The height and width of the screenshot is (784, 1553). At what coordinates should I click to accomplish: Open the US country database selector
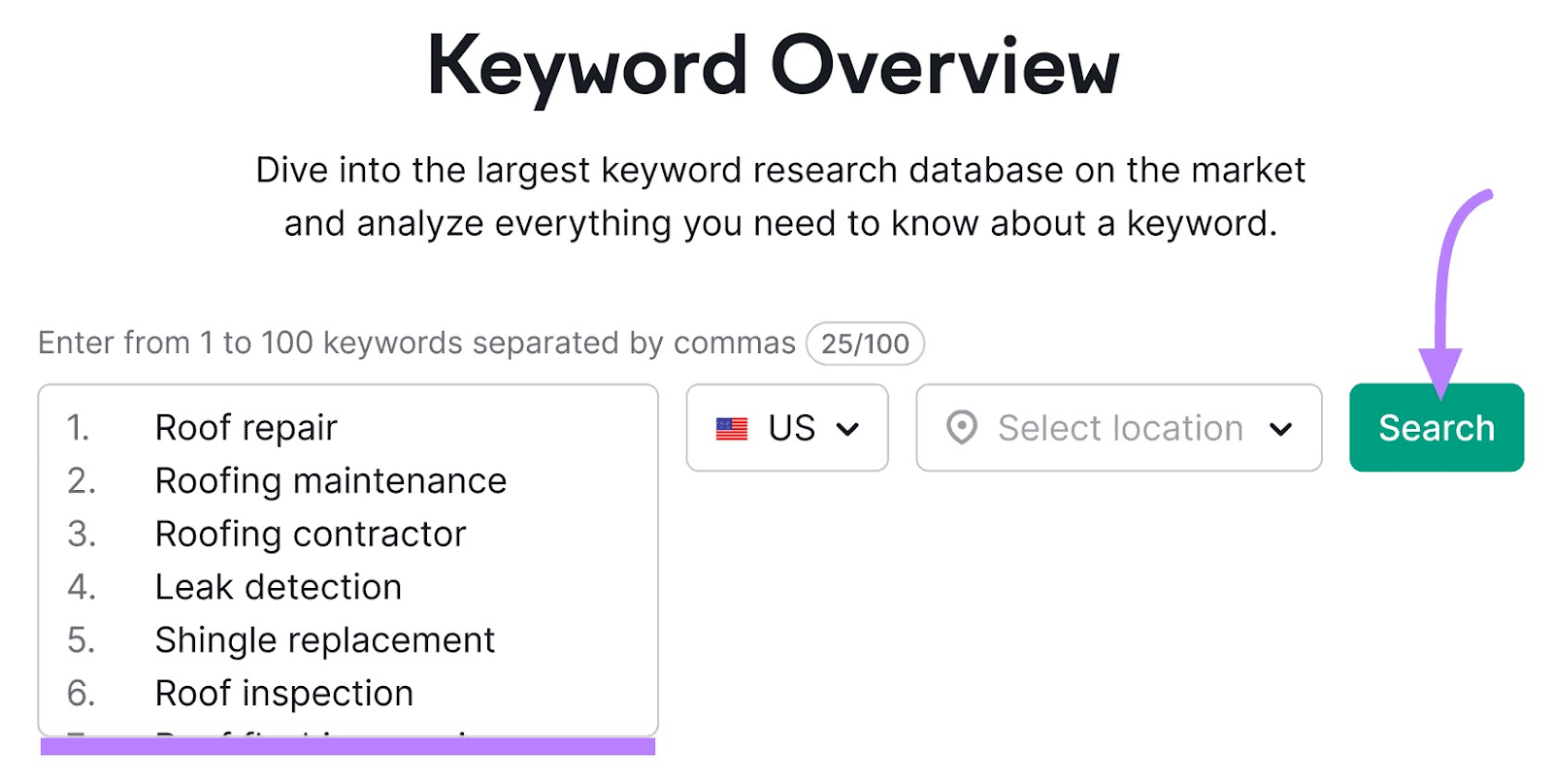coord(786,428)
